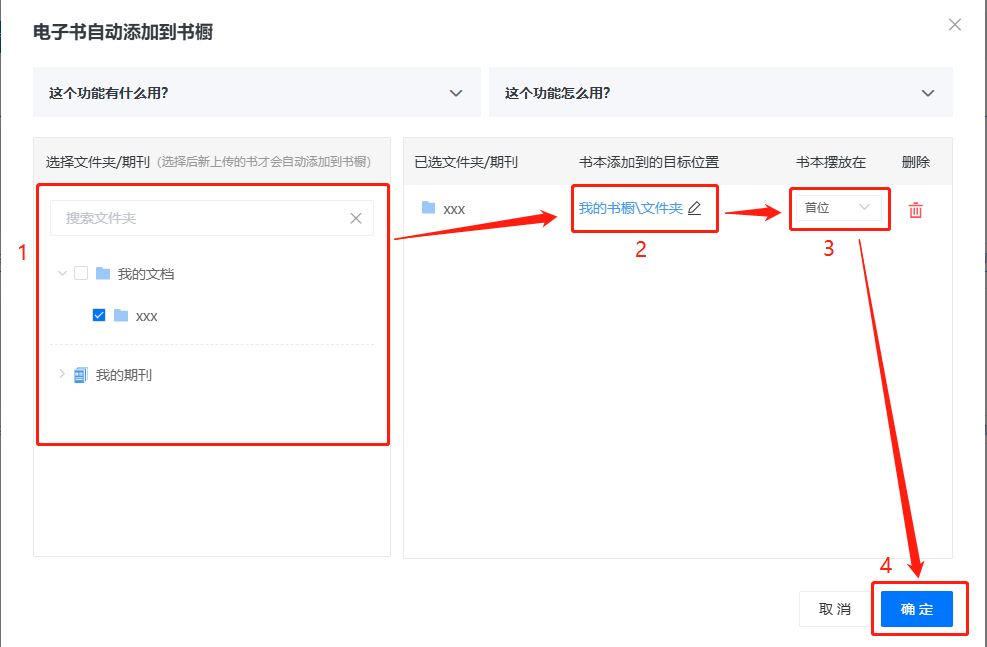Expand the 这个功能有什么用? section
The image size is (987, 647).
tap(257, 93)
